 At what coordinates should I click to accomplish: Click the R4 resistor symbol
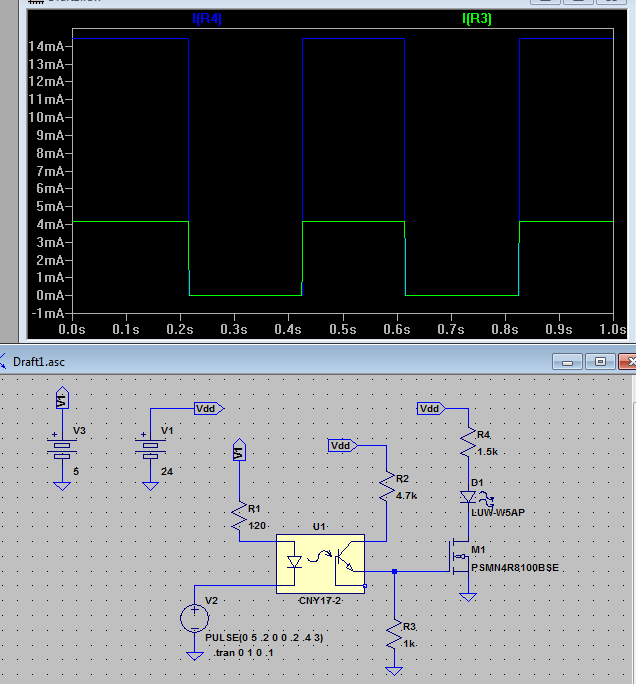click(468, 442)
